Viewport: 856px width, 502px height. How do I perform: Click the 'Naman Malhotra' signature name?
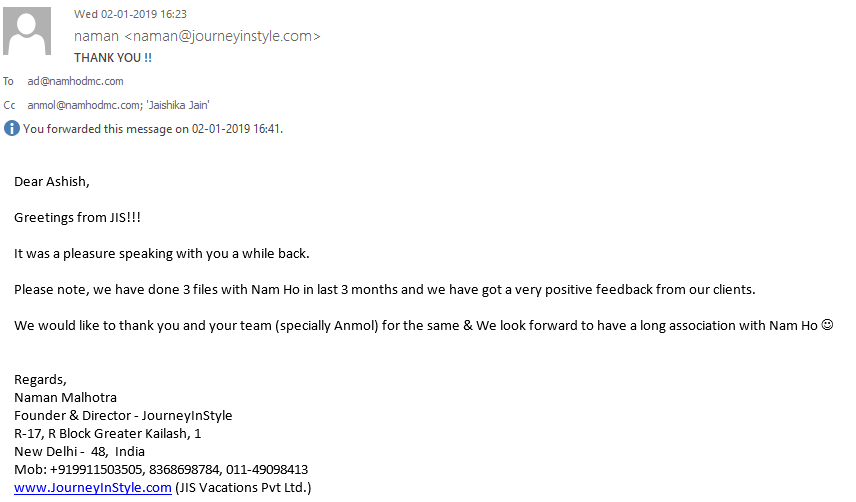pos(66,397)
